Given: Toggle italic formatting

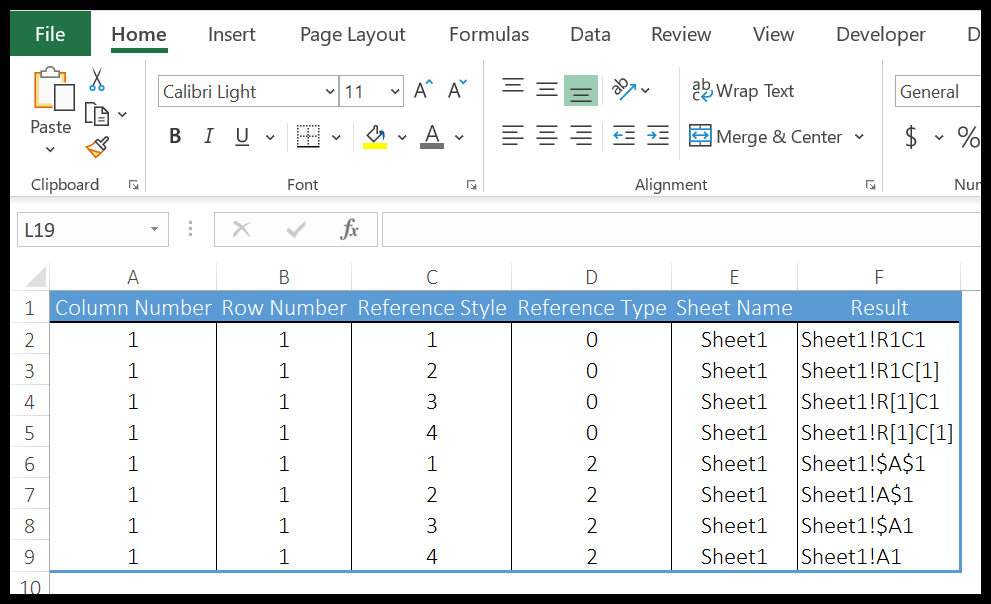Looking at the screenshot, I should coord(208,136).
